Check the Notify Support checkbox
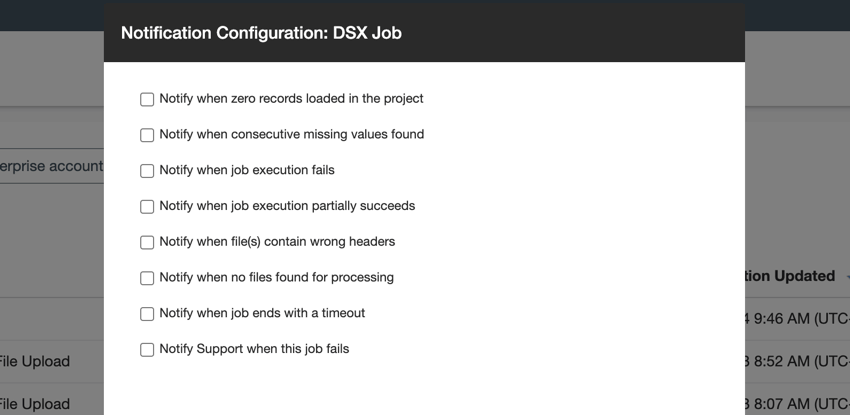Viewport: 850px width, 415px height. point(147,350)
